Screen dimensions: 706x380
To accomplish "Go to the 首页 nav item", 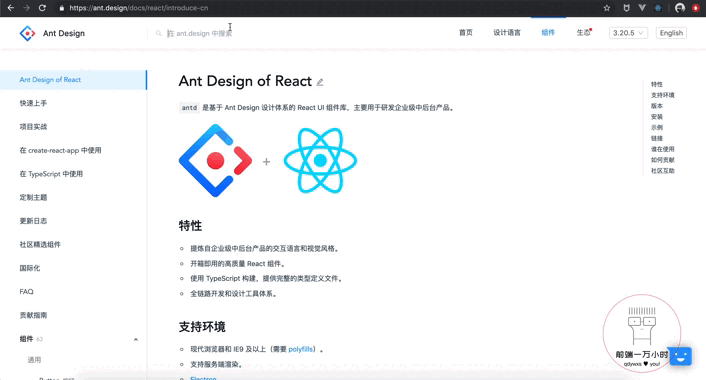I will tap(466, 32).
